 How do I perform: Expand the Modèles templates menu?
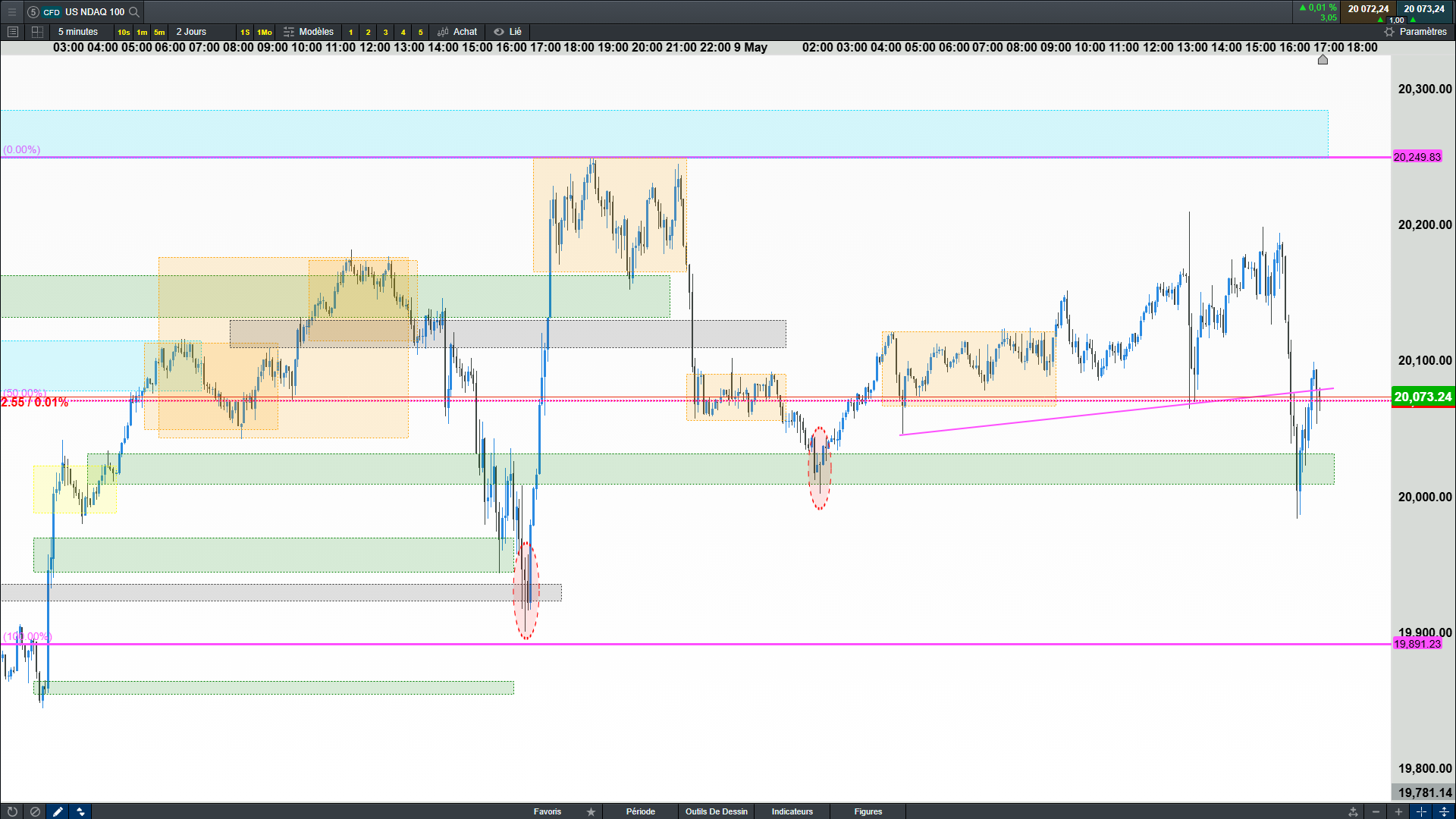pos(309,32)
